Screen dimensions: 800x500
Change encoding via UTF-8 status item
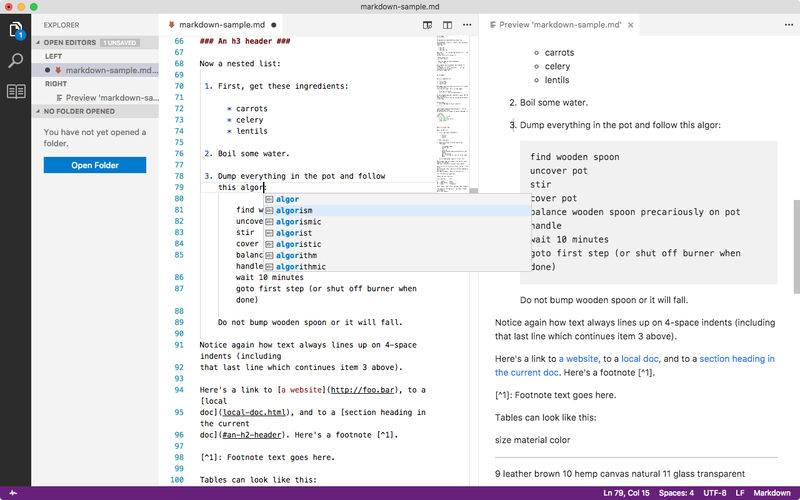(715, 493)
